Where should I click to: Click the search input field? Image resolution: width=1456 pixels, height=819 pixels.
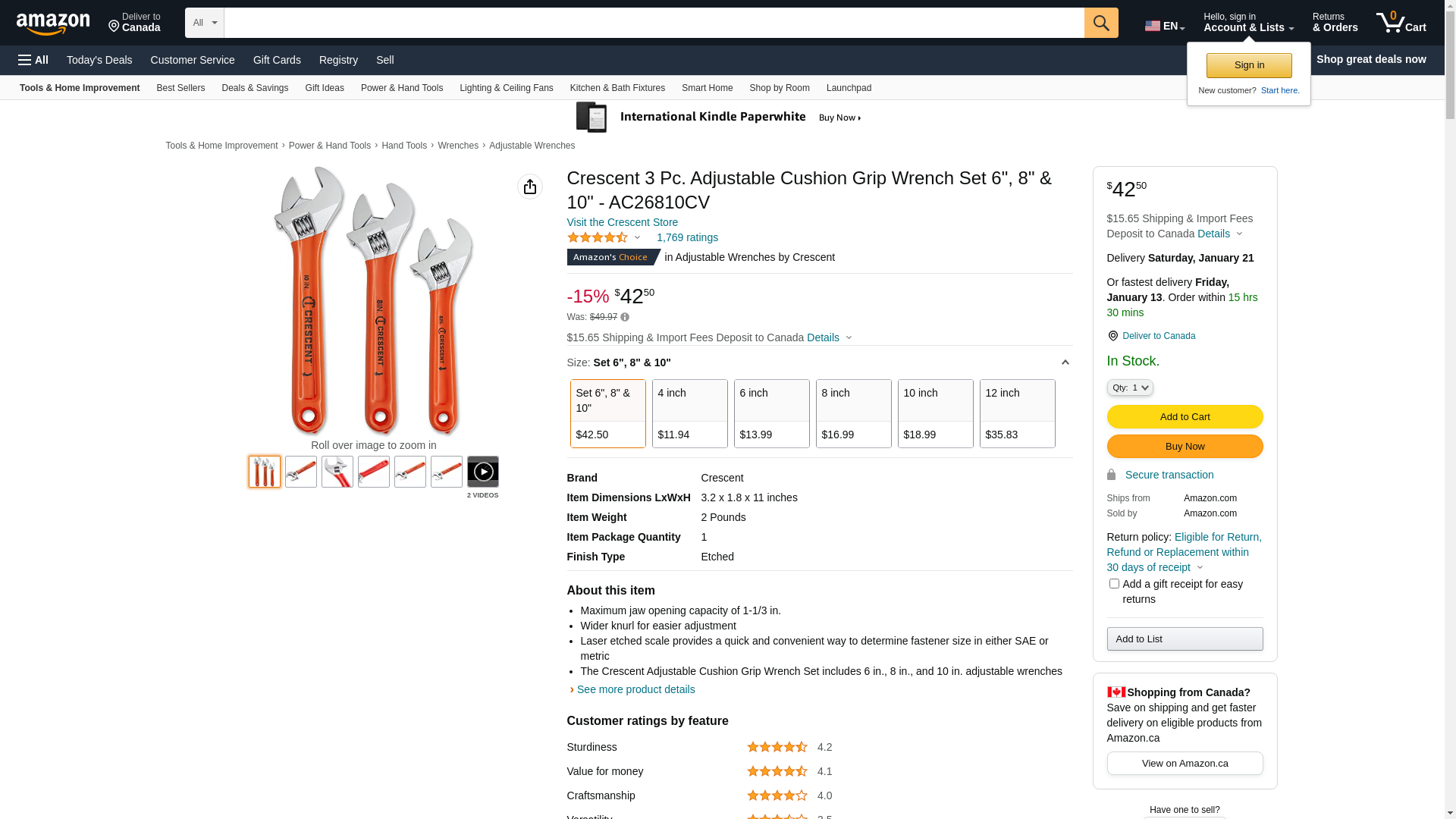654,23
